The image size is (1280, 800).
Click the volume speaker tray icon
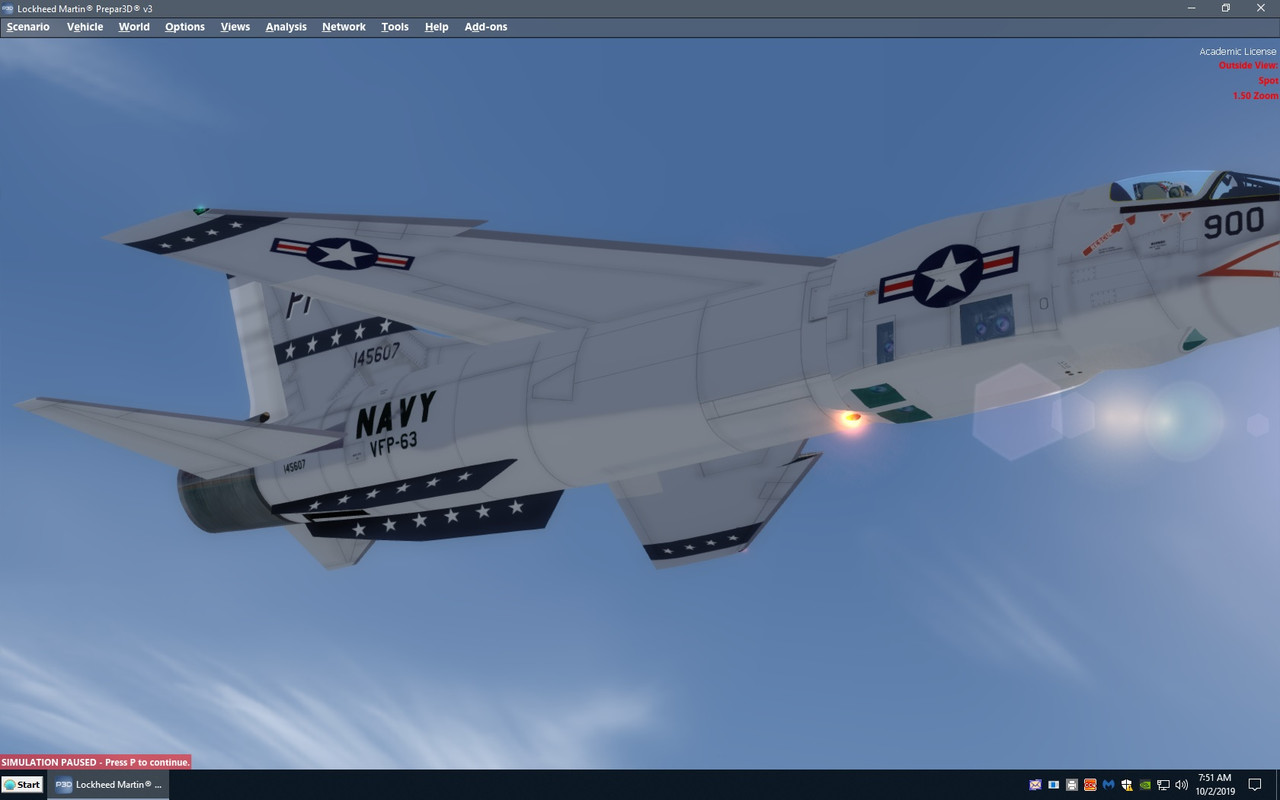point(1182,785)
